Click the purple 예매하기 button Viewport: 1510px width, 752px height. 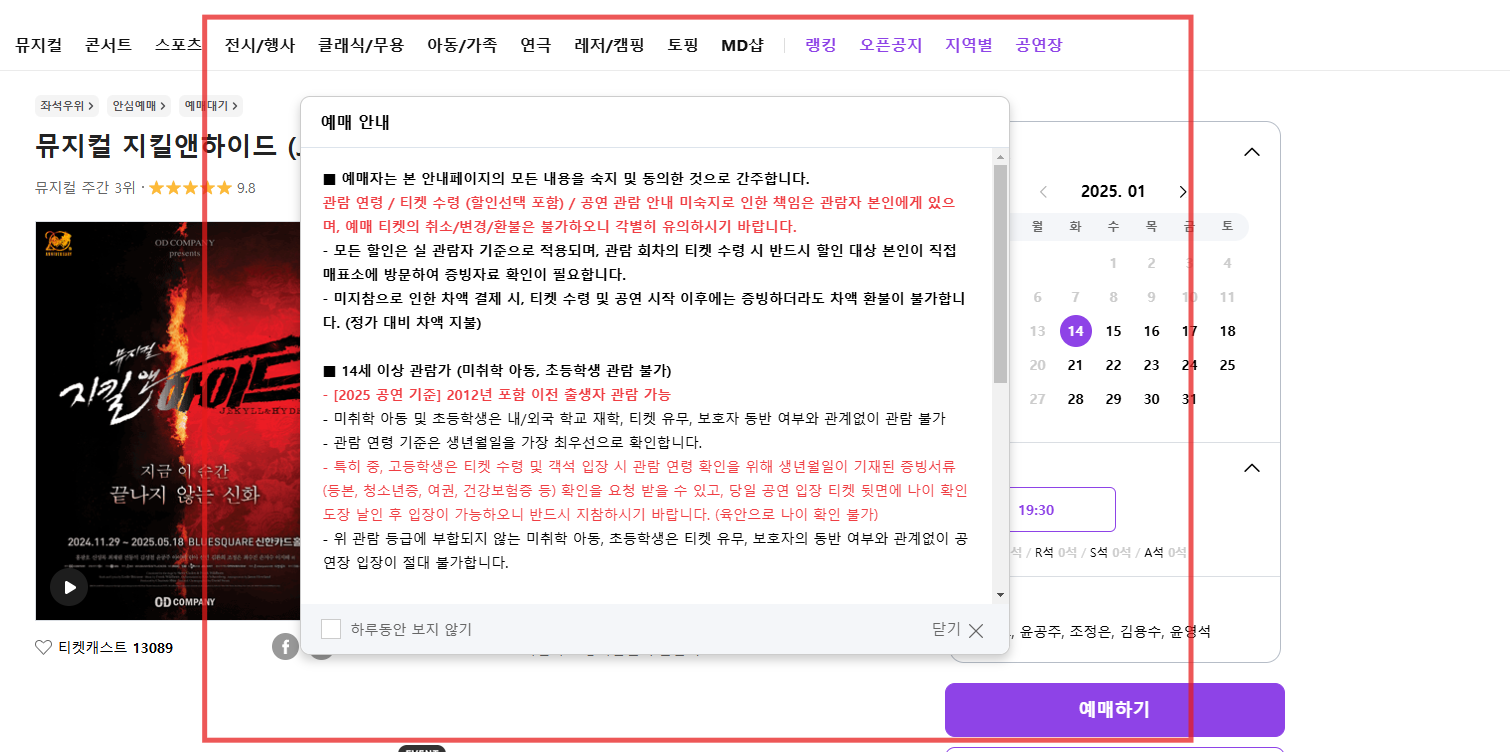coord(1114,710)
